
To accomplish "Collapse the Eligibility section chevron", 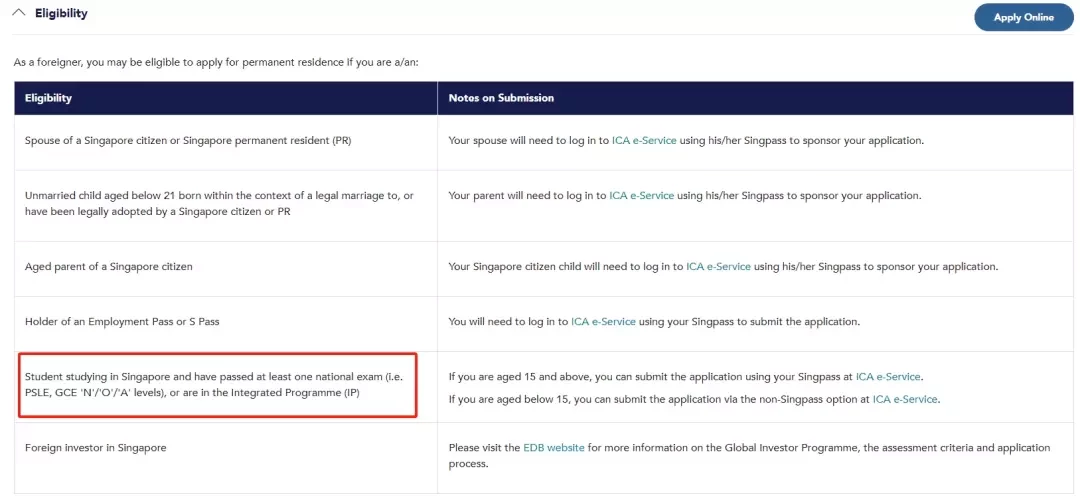I will pos(19,12).
